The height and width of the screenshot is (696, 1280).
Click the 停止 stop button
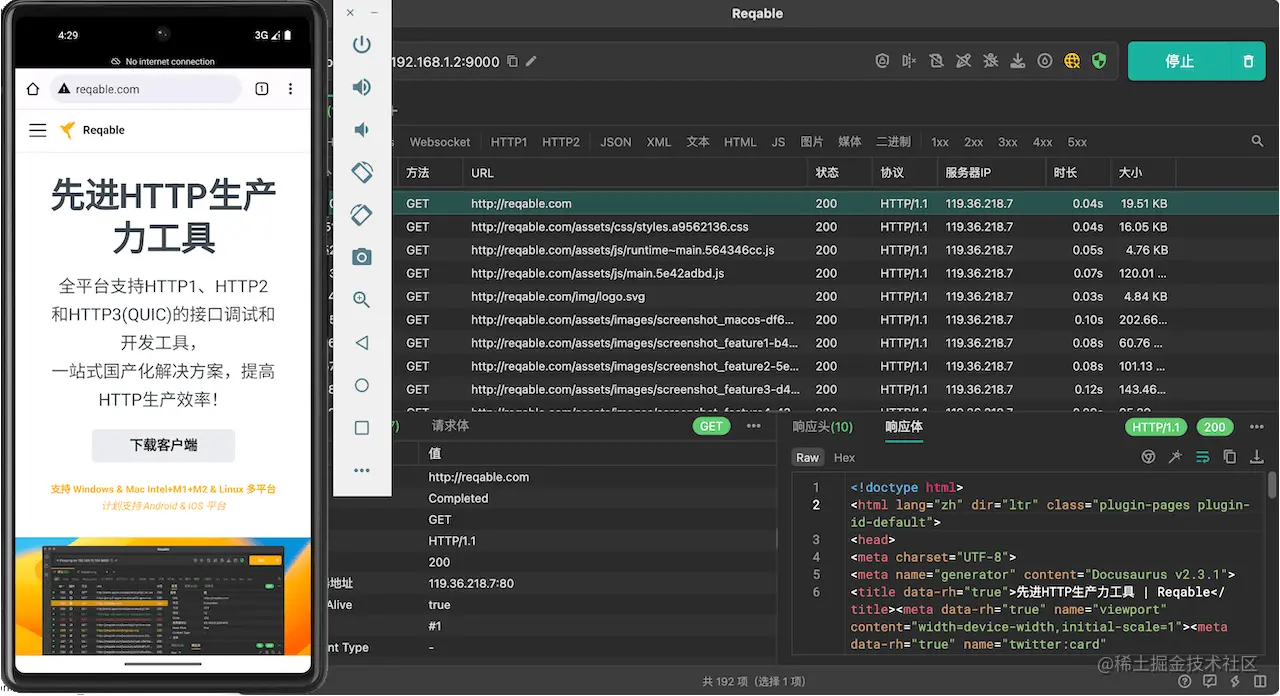pyautogui.click(x=1179, y=61)
